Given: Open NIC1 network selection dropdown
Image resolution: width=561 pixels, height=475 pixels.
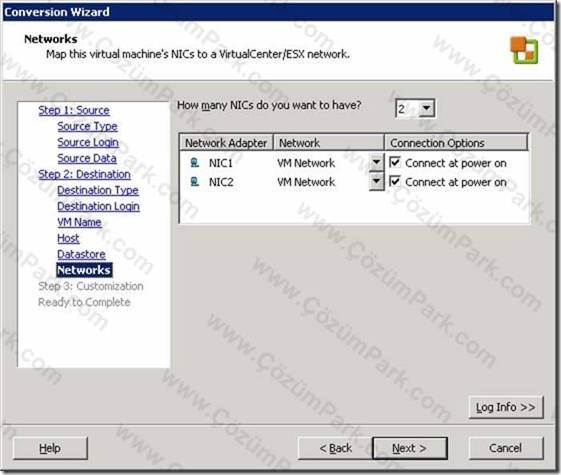Looking at the screenshot, I should coord(376,163).
